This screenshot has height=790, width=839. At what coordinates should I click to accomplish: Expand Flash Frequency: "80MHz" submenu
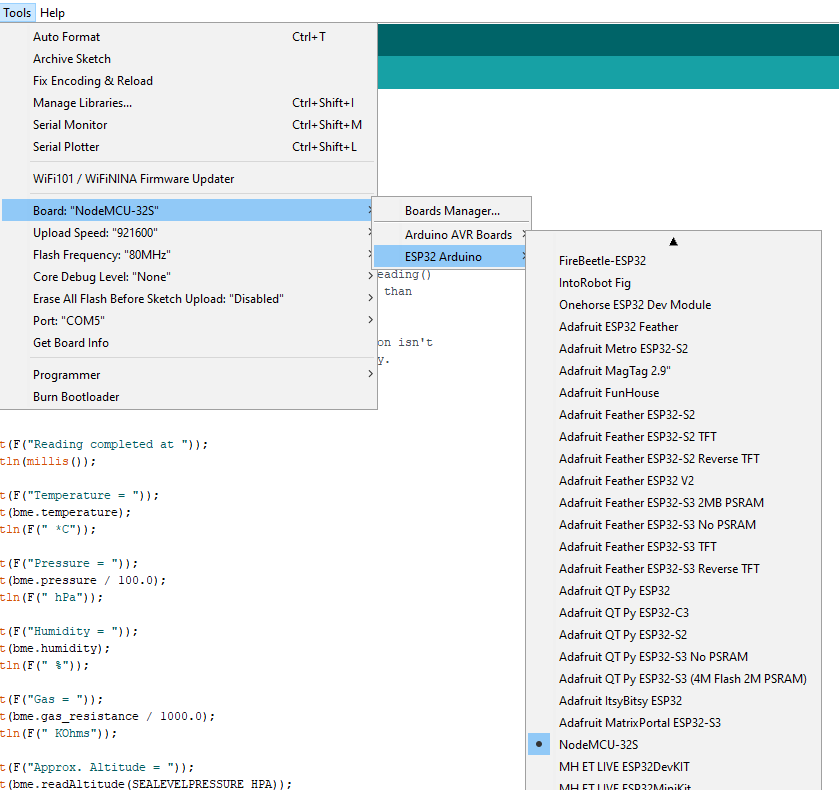[188, 255]
